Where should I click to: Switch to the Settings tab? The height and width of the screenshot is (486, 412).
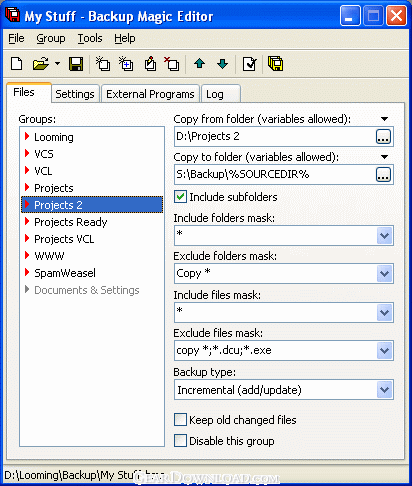point(75,94)
